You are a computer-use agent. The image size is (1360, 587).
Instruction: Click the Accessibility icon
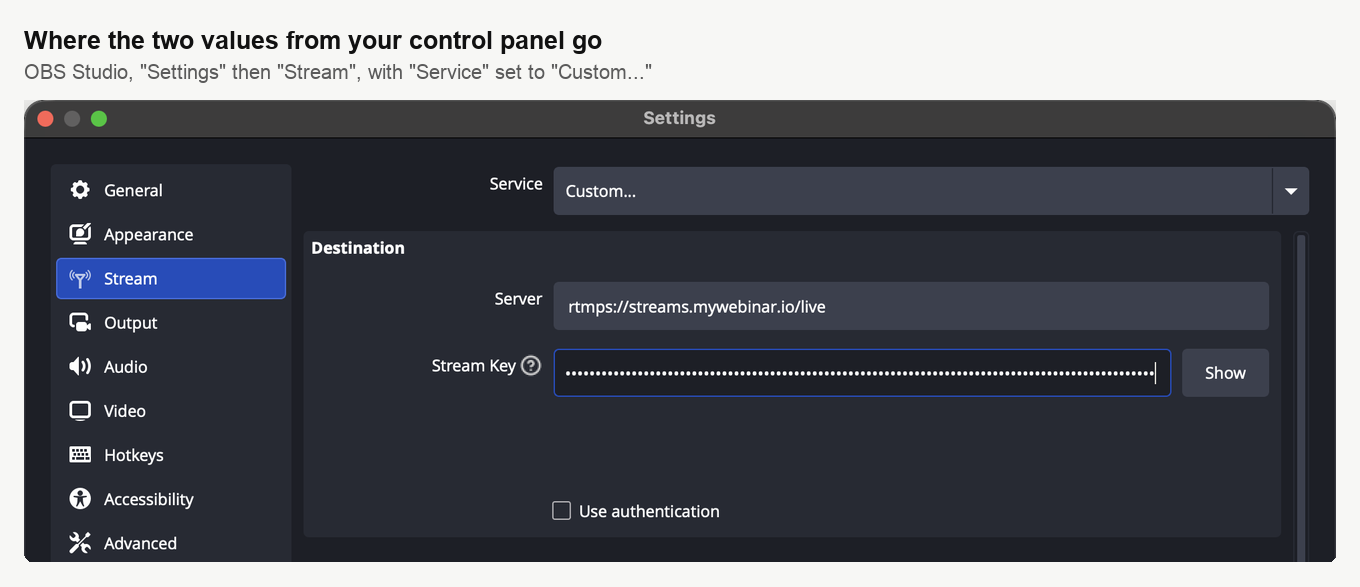[x=80, y=498]
